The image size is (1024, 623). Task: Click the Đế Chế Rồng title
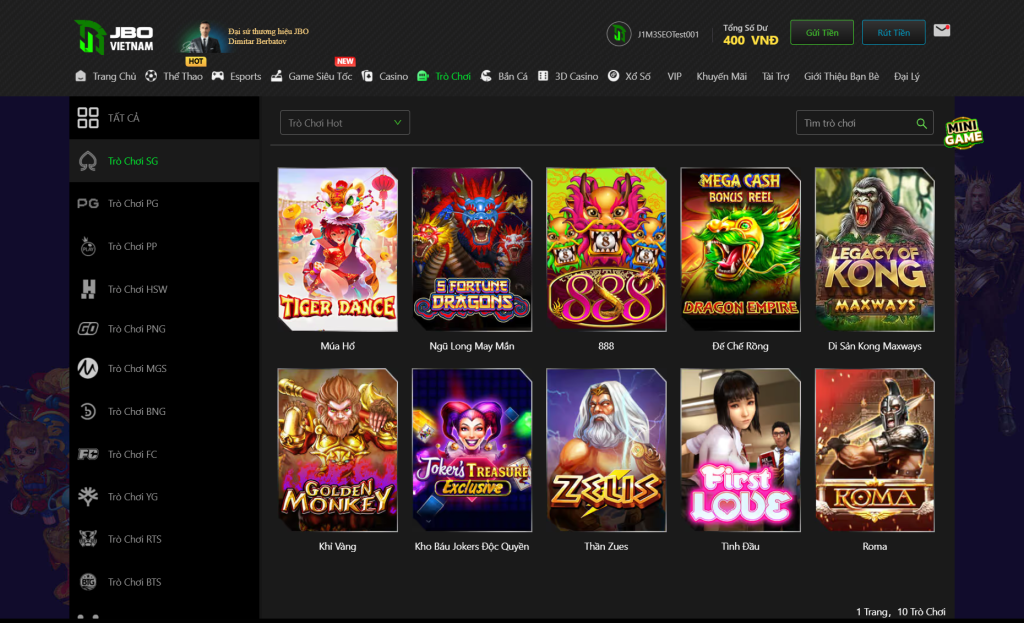point(740,346)
